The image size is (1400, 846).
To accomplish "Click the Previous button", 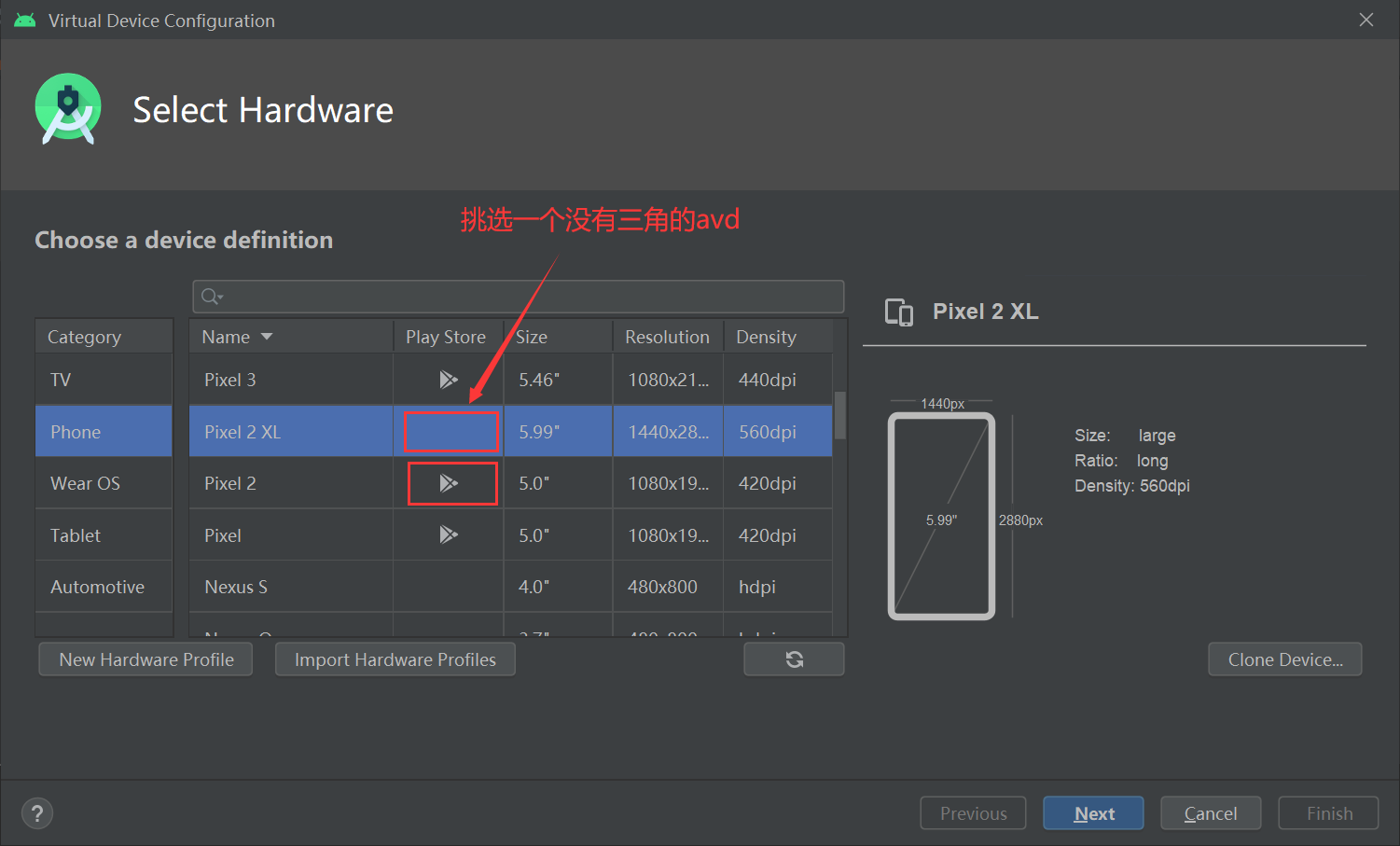I will (x=973, y=813).
